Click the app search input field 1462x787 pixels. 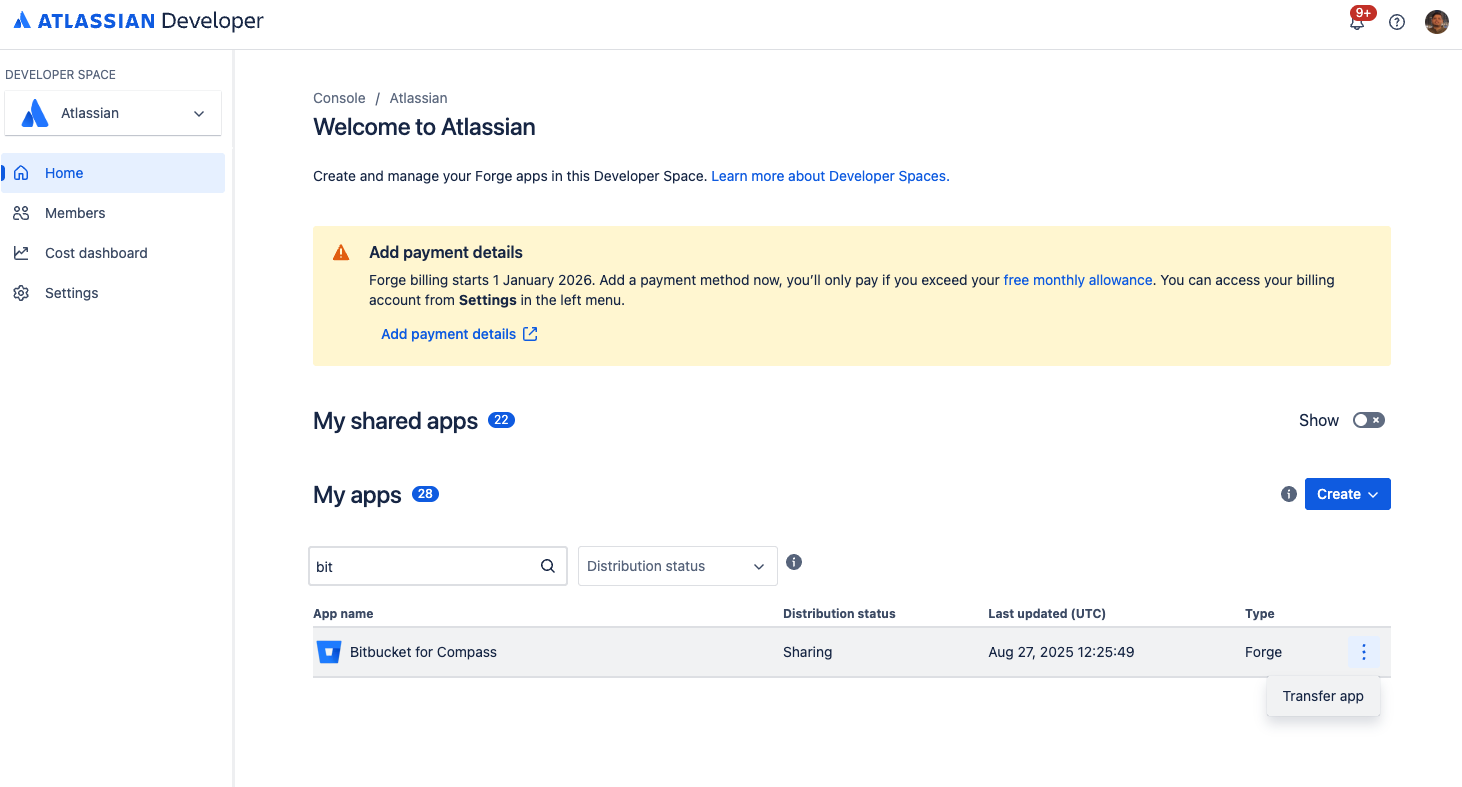pos(423,566)
